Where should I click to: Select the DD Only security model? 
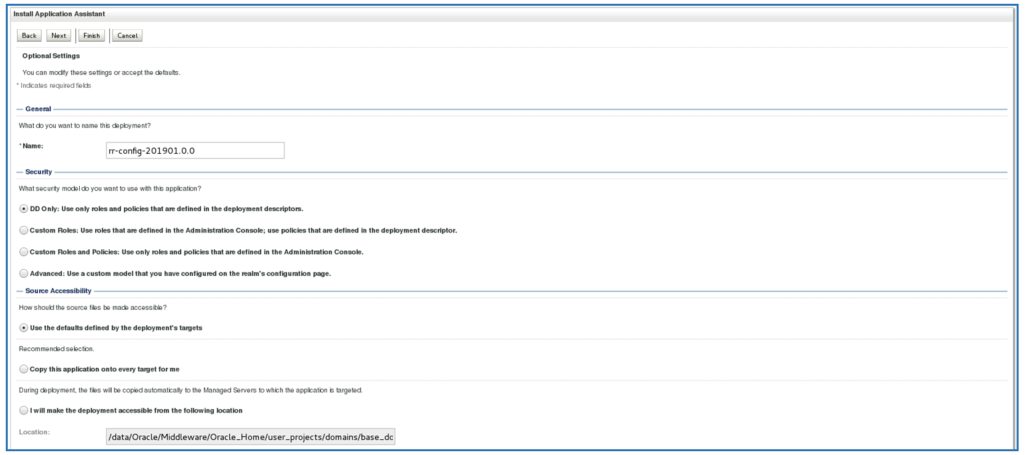(24, 209)
